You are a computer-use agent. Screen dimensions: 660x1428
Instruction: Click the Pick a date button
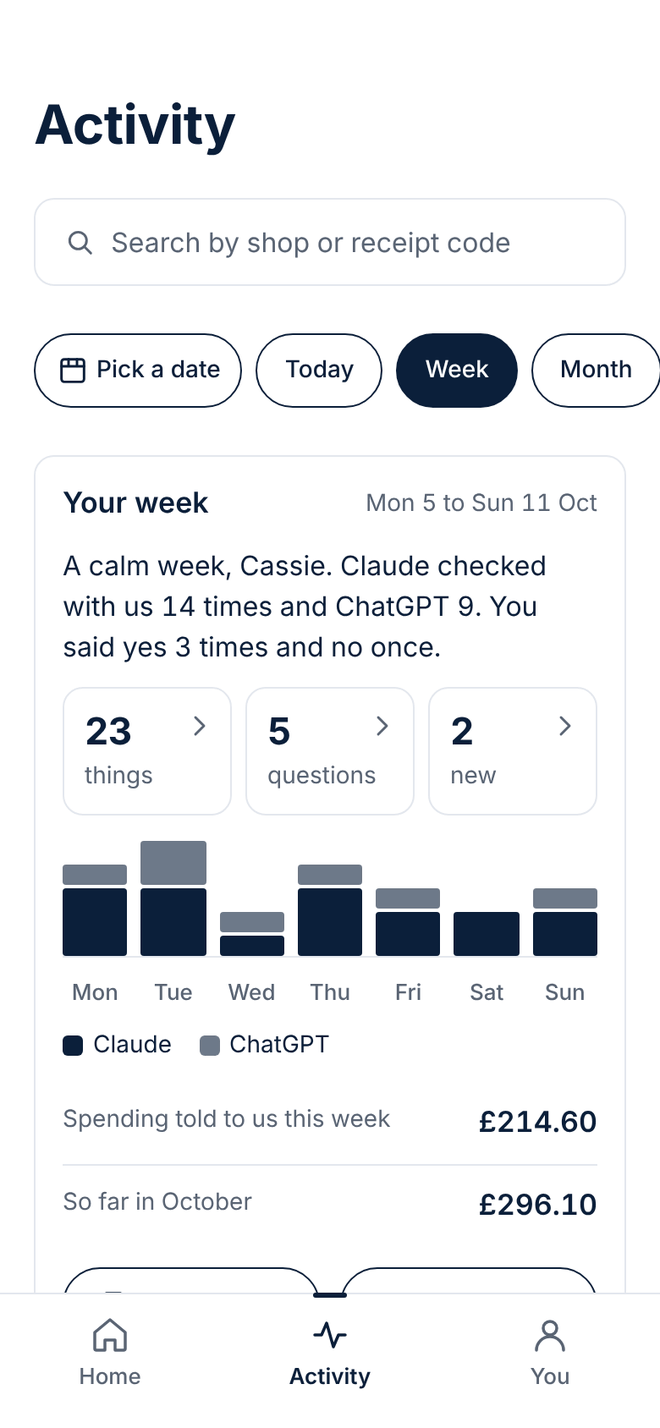138,370
